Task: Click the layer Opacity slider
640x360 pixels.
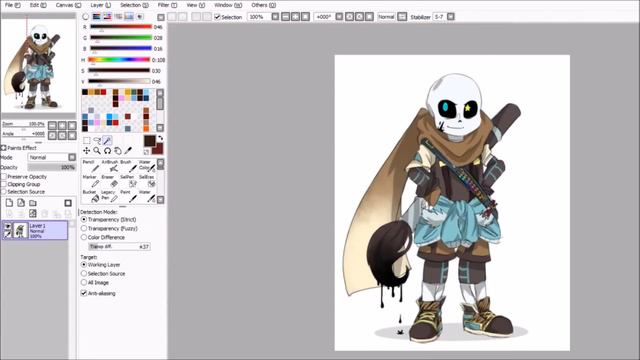Action: 52,167
